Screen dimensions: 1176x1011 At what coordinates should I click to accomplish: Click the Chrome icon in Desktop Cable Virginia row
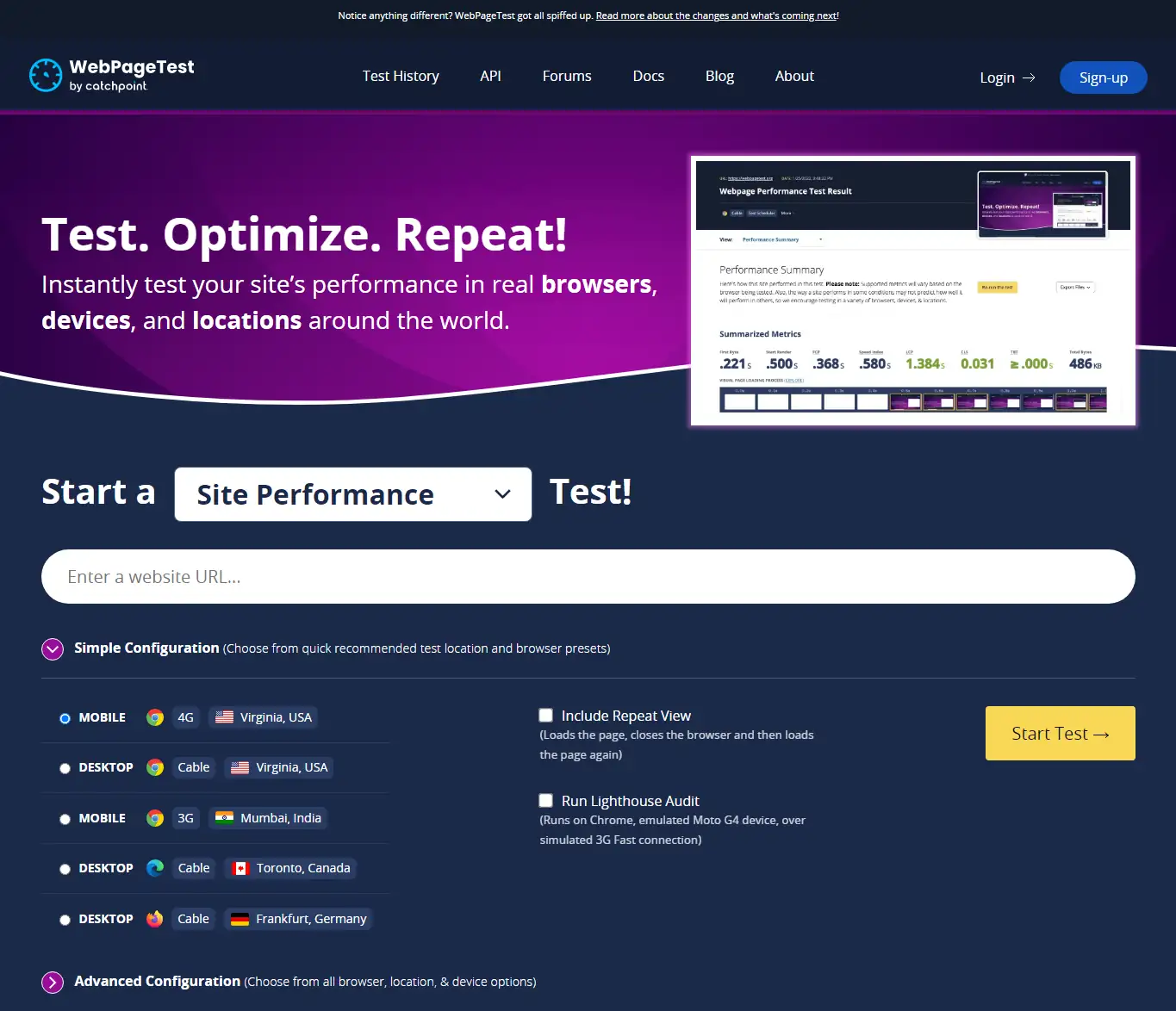coord(155,767)
